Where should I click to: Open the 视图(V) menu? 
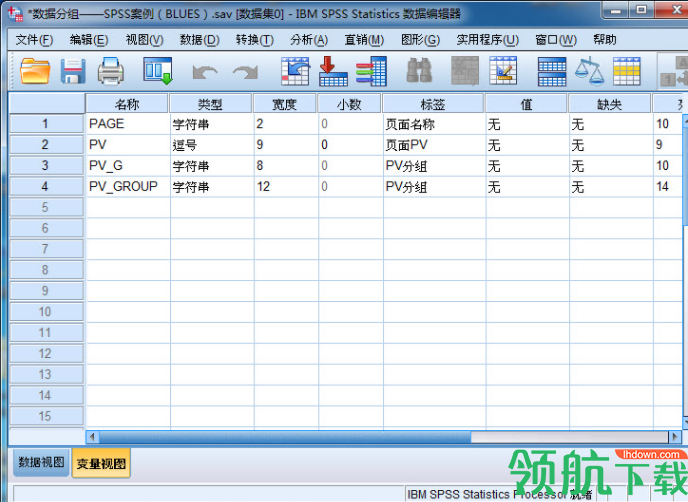[144, 40]
